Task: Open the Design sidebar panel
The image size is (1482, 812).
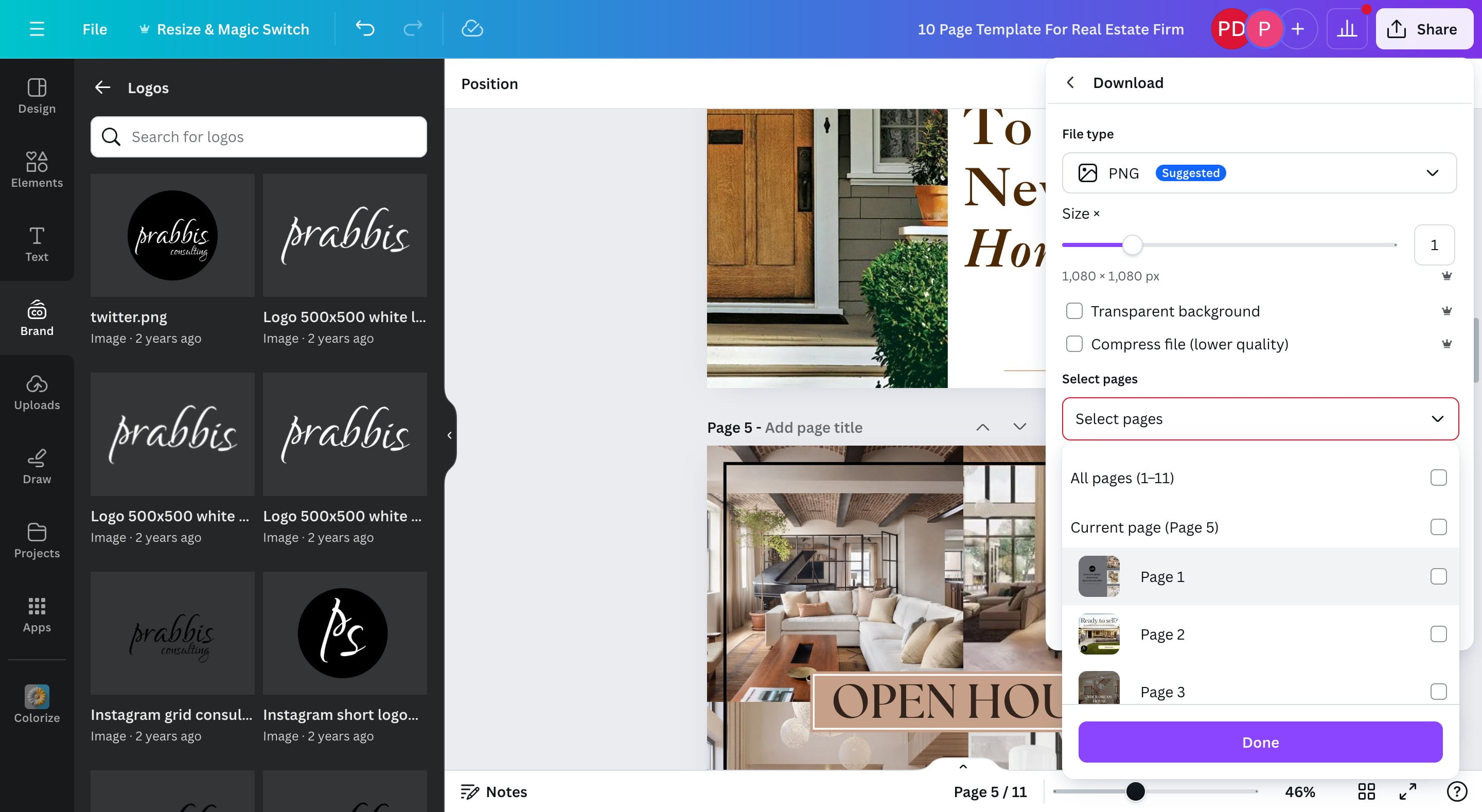Action: click(37, 96)
